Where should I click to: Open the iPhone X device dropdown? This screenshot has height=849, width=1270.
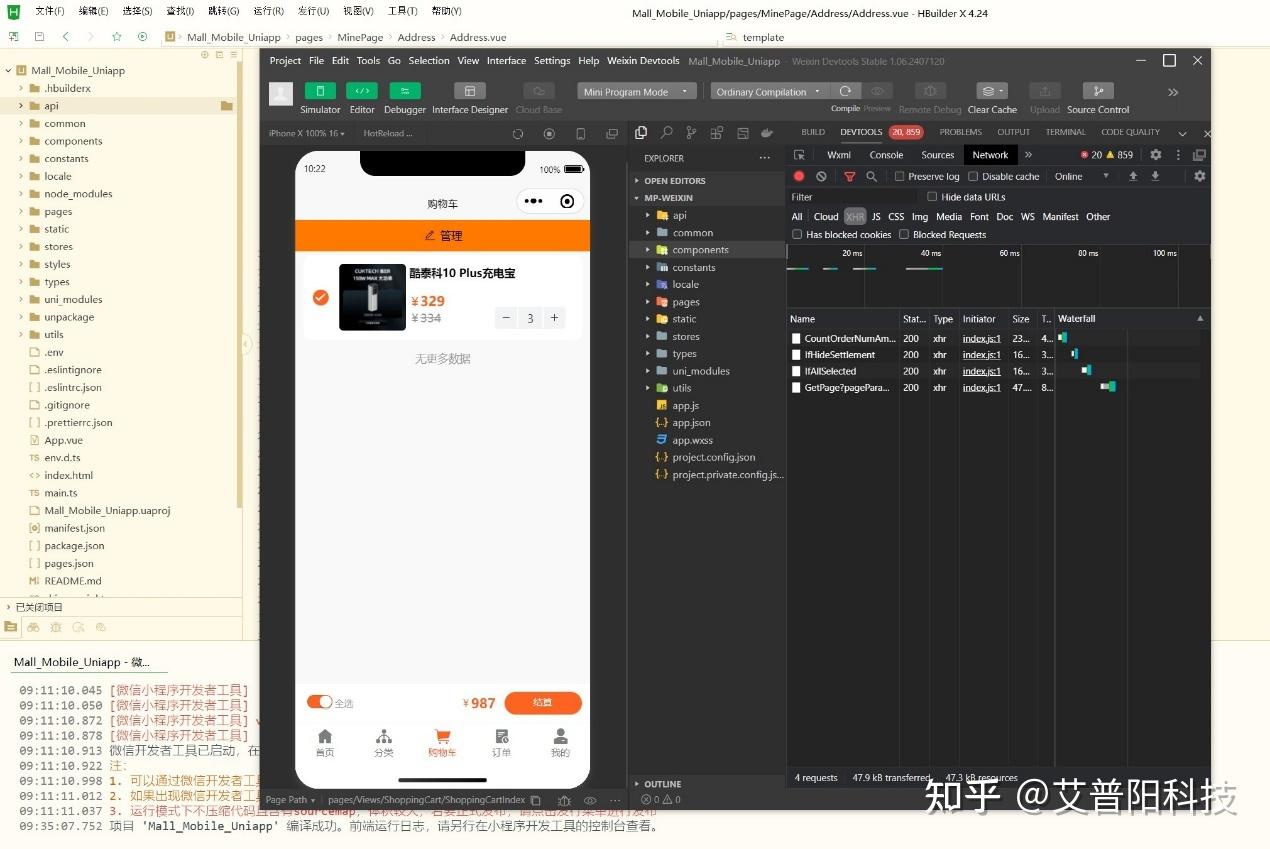307,133
